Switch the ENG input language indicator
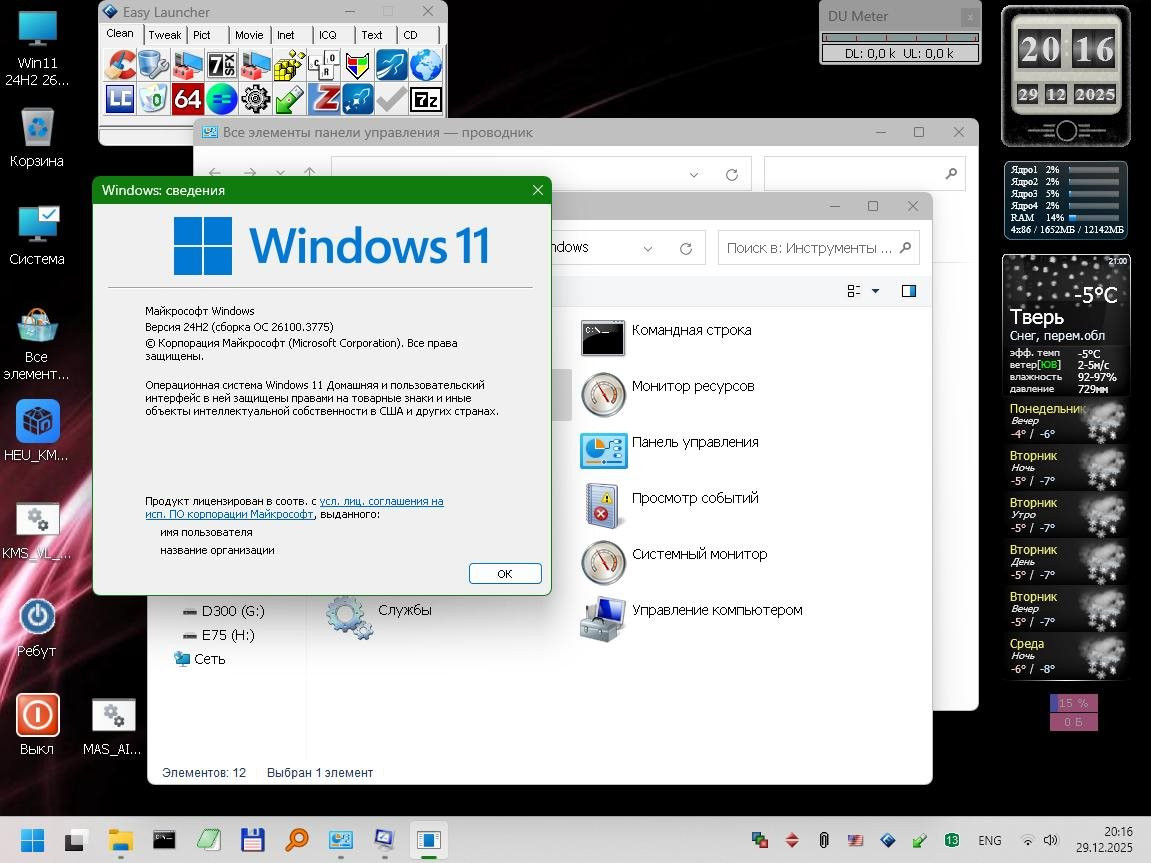The width and height of the screenshot is (1151, 863). coord(990,840)
